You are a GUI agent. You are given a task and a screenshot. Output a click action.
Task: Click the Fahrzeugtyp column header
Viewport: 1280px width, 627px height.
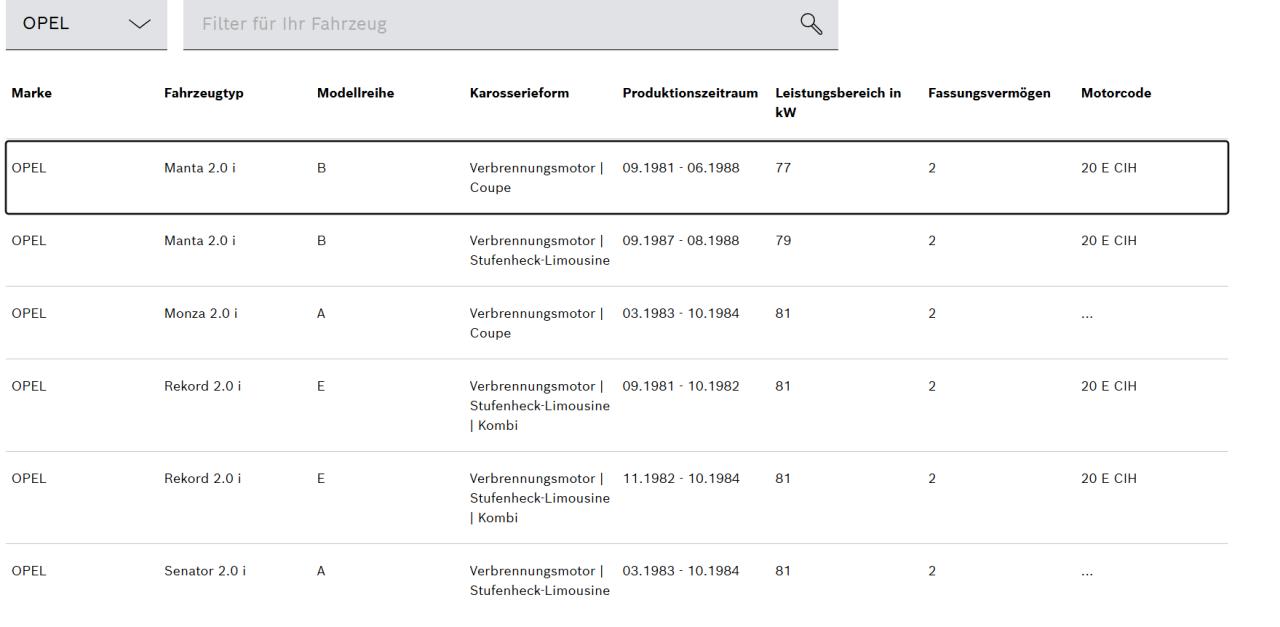pyautogui.click(x=203, y=93)
